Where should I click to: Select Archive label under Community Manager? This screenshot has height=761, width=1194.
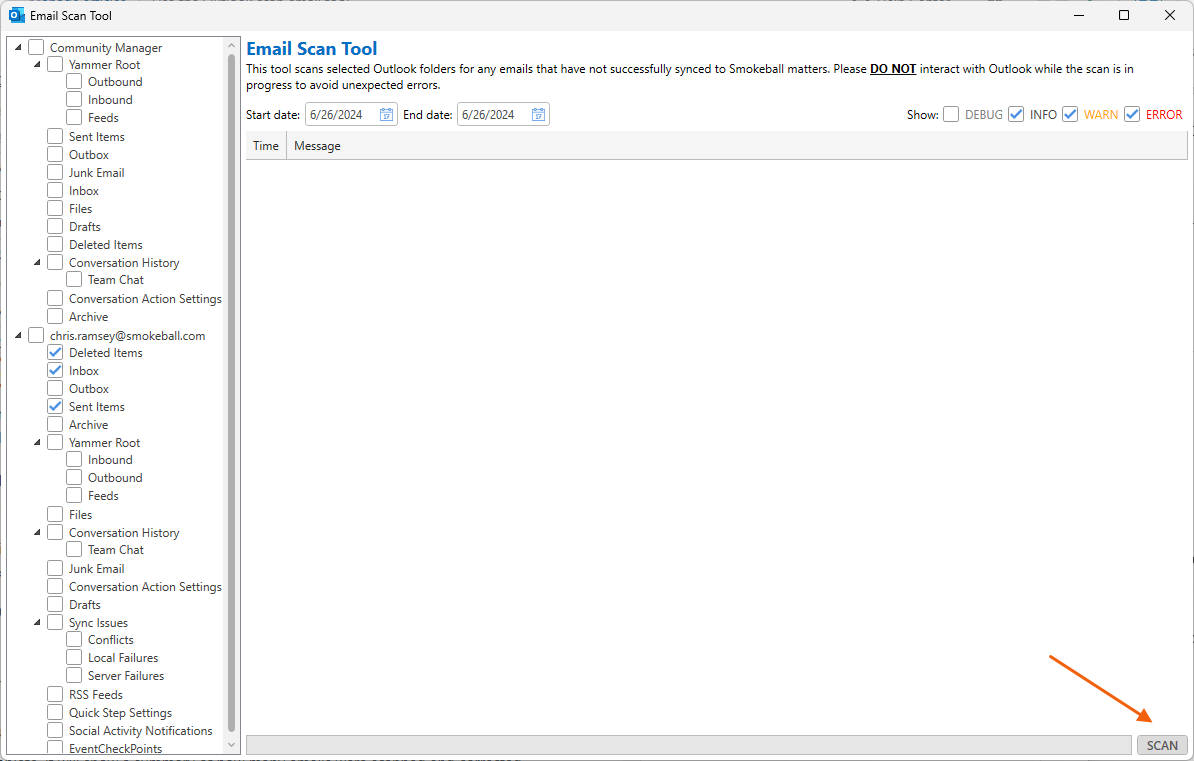[x=88, y=317]
